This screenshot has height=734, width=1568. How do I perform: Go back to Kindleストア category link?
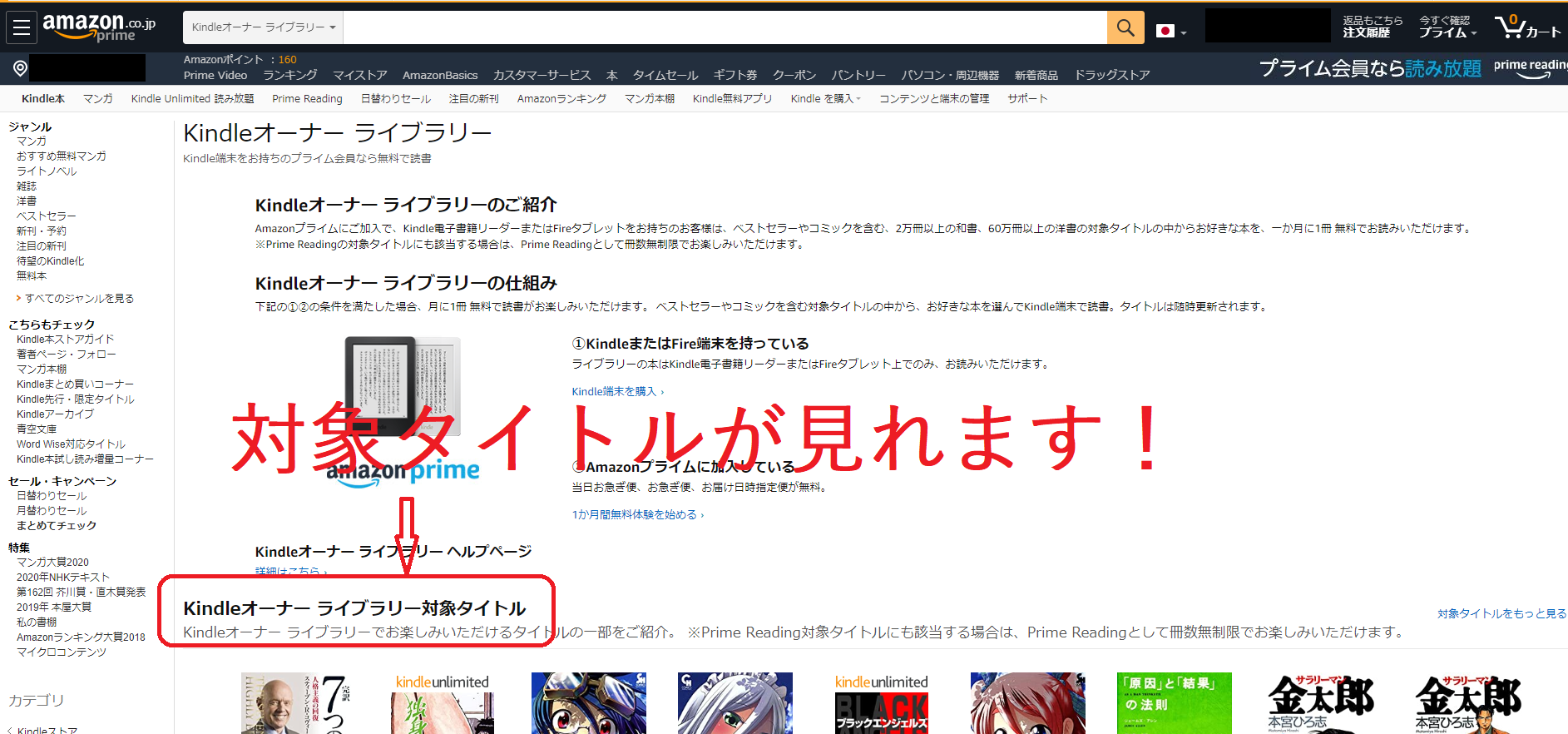pyautogui.click(x=47, y=731)
